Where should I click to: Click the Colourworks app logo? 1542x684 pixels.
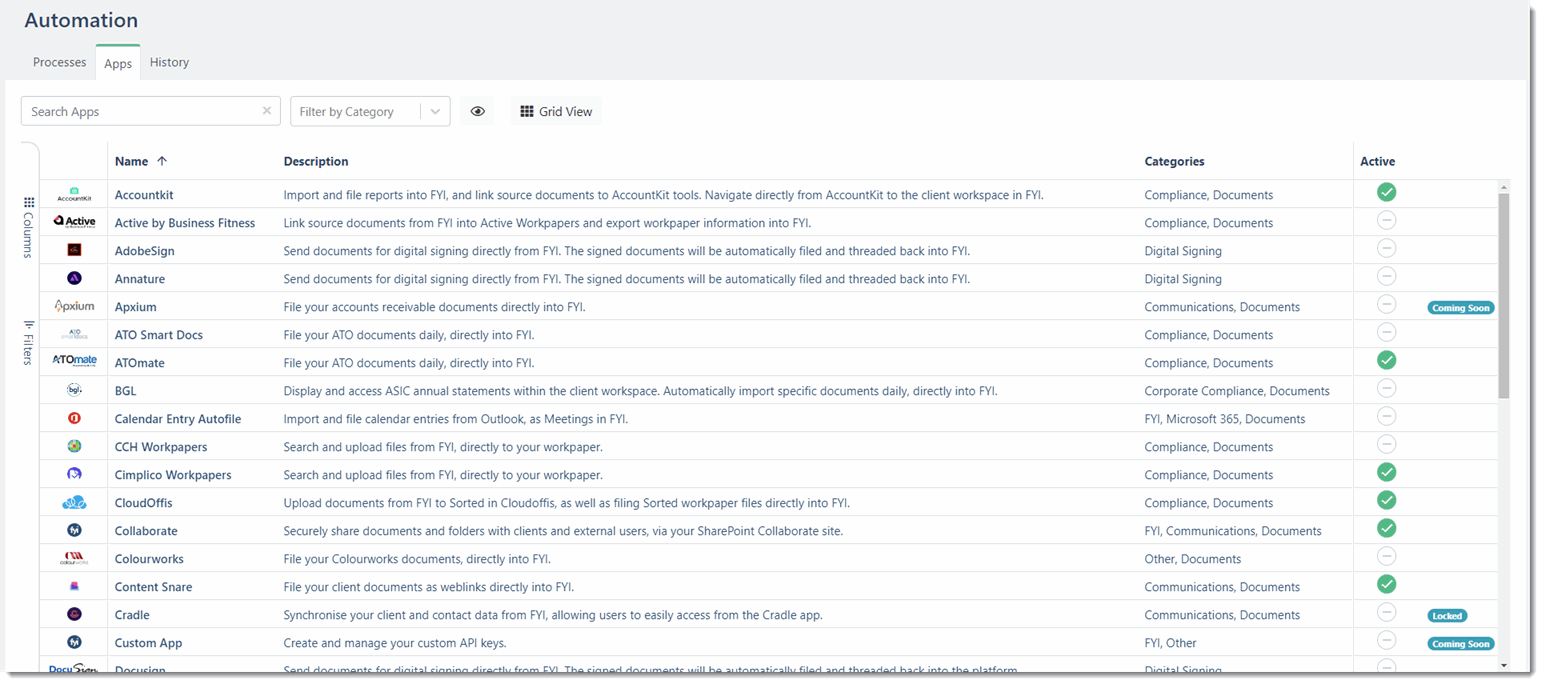tap(74, 558)
